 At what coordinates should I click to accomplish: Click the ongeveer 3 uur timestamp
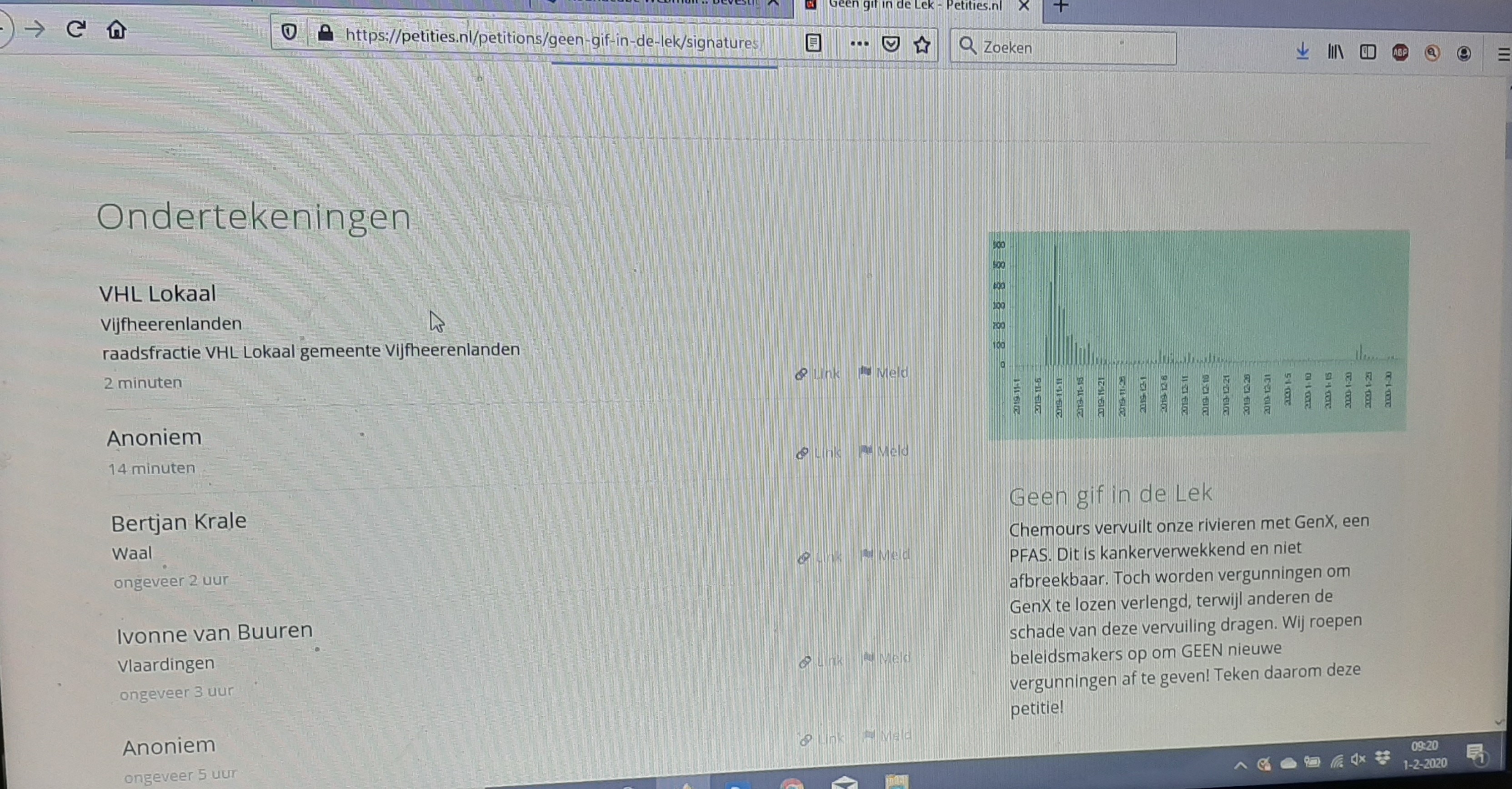point(176,693)
